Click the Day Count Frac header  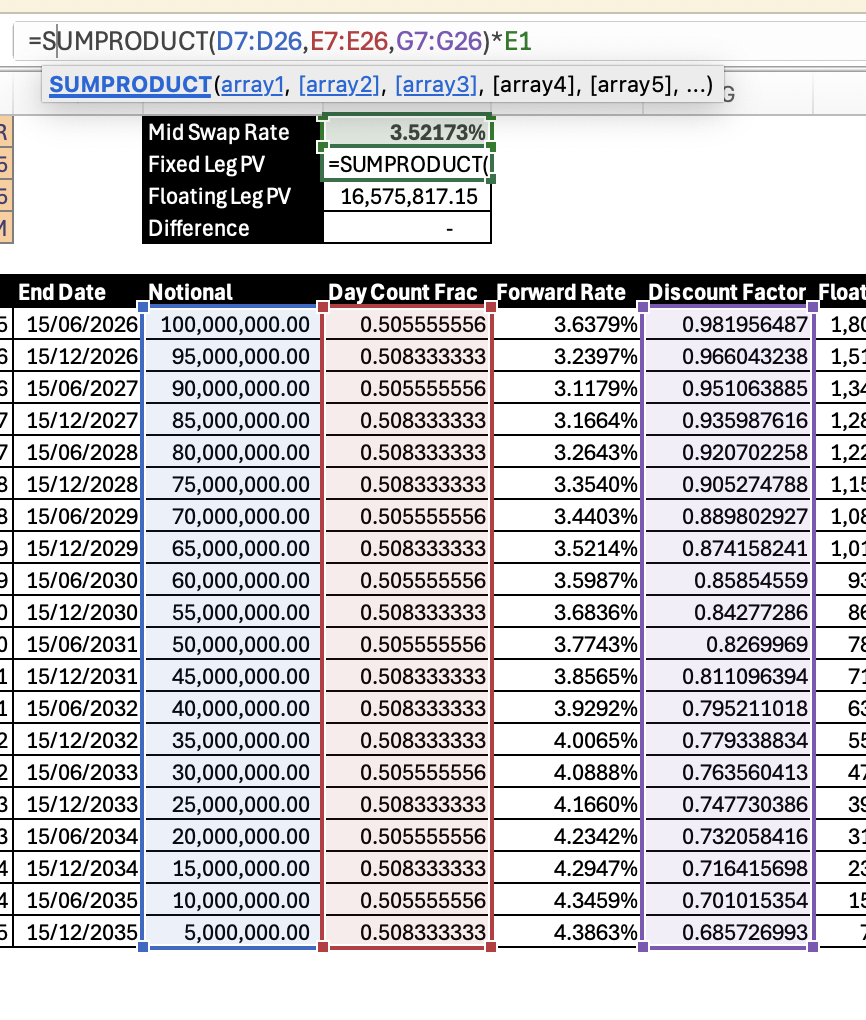click(401, 293)
